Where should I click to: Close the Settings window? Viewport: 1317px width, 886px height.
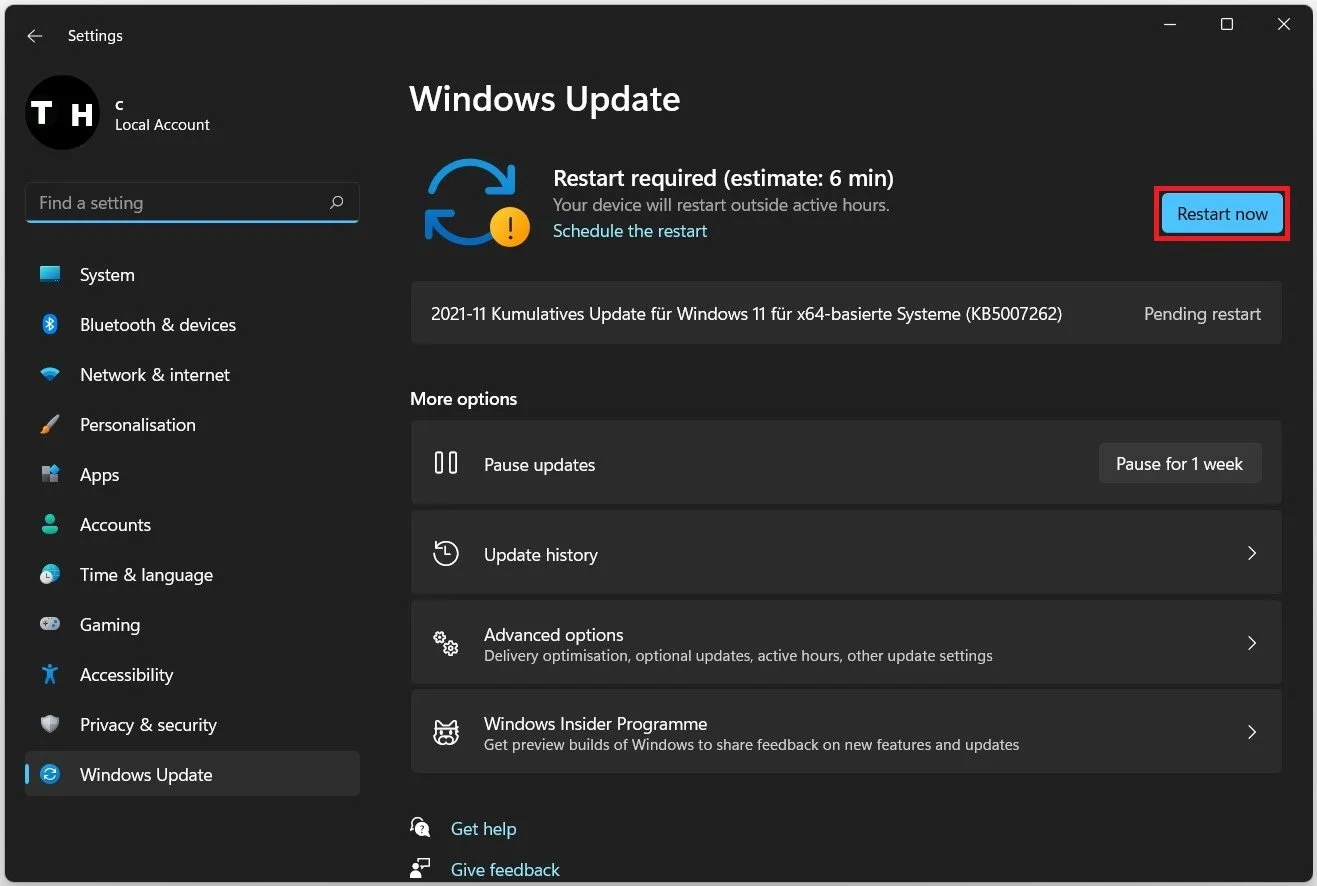pos(1284,24)
